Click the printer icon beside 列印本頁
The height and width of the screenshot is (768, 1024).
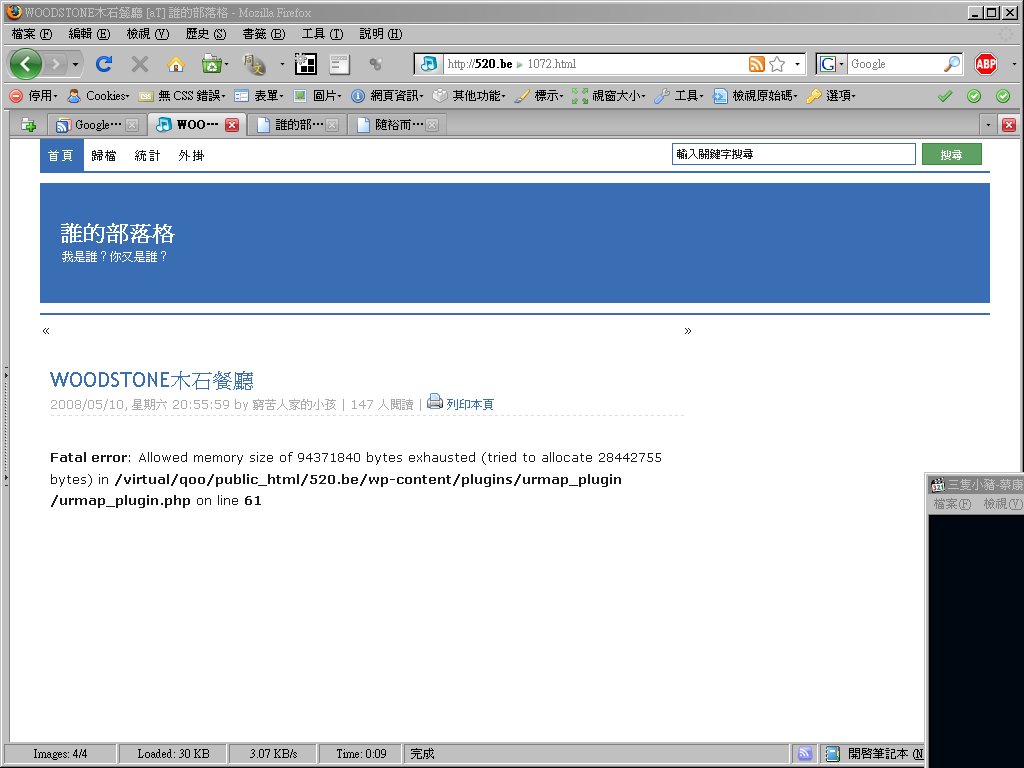(x=435, y=402)
